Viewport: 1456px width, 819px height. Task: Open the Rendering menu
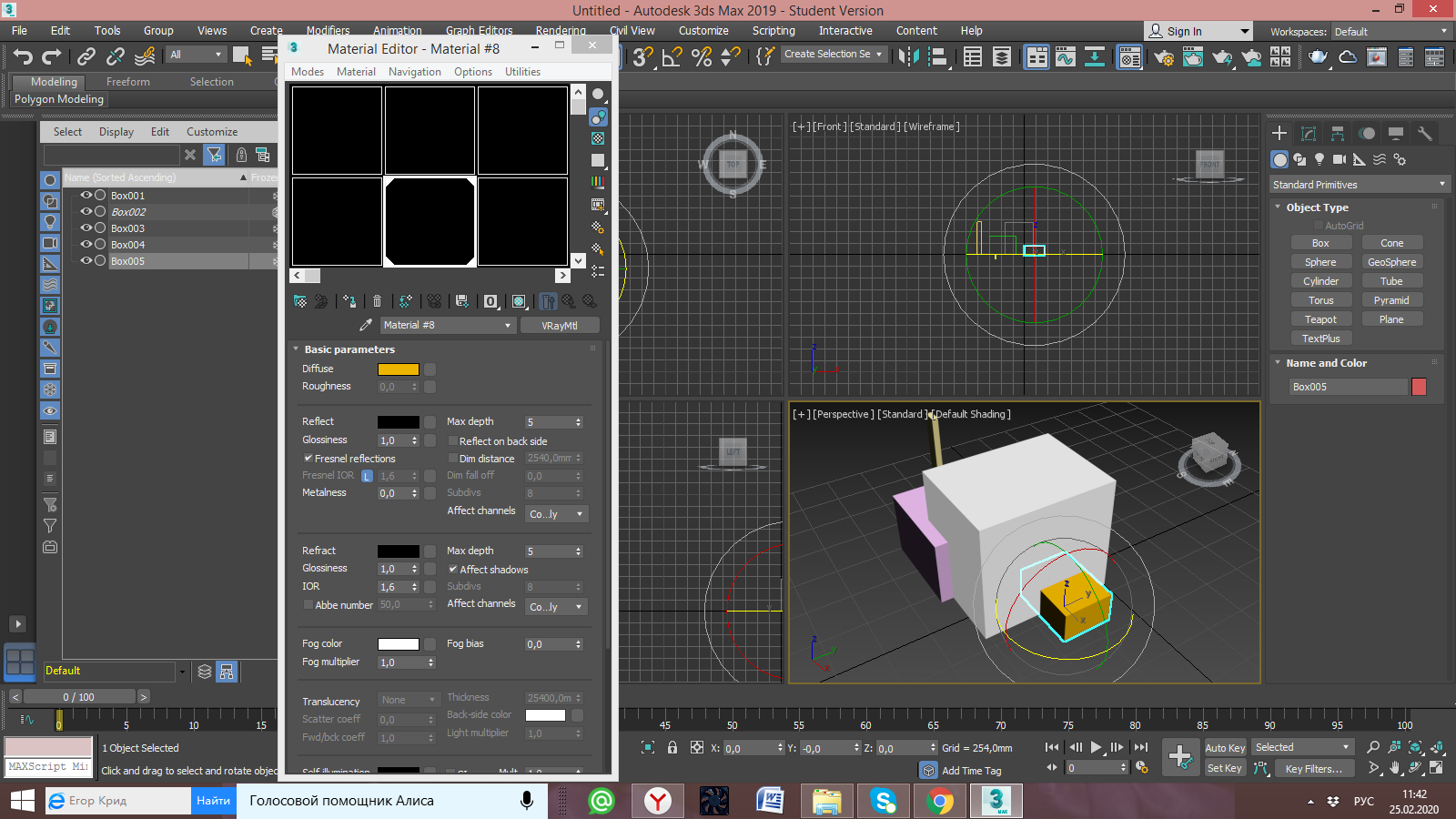point(561,30)
